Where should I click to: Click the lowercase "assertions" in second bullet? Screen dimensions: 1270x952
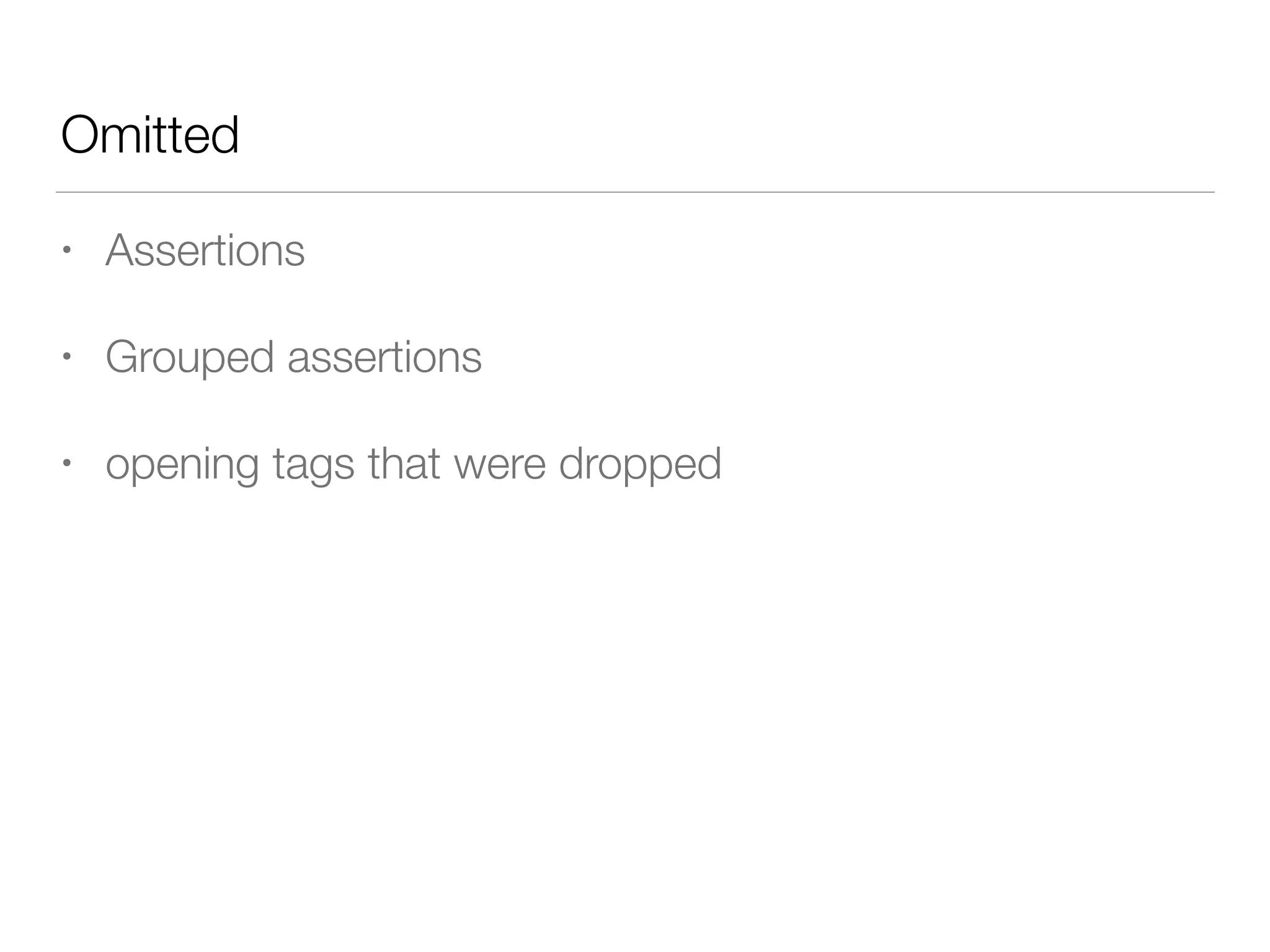coord(384,358)
